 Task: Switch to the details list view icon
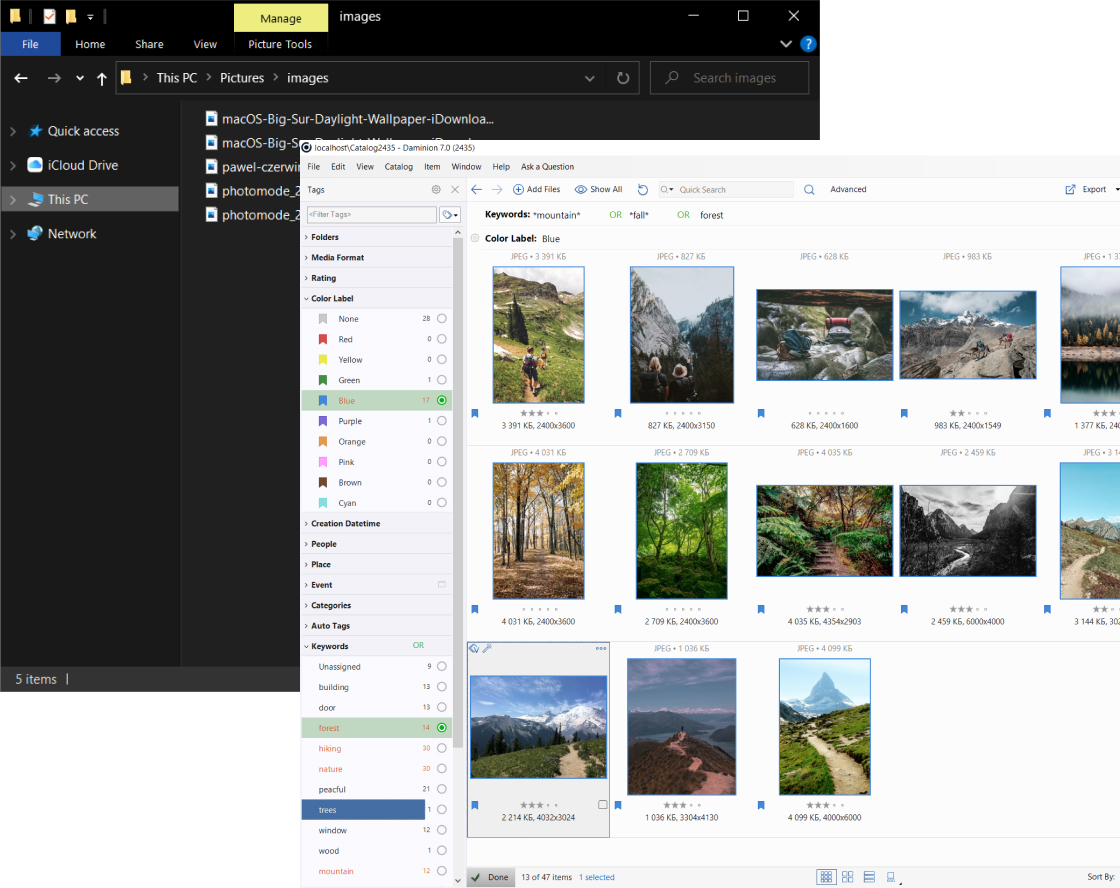[869, 877]
